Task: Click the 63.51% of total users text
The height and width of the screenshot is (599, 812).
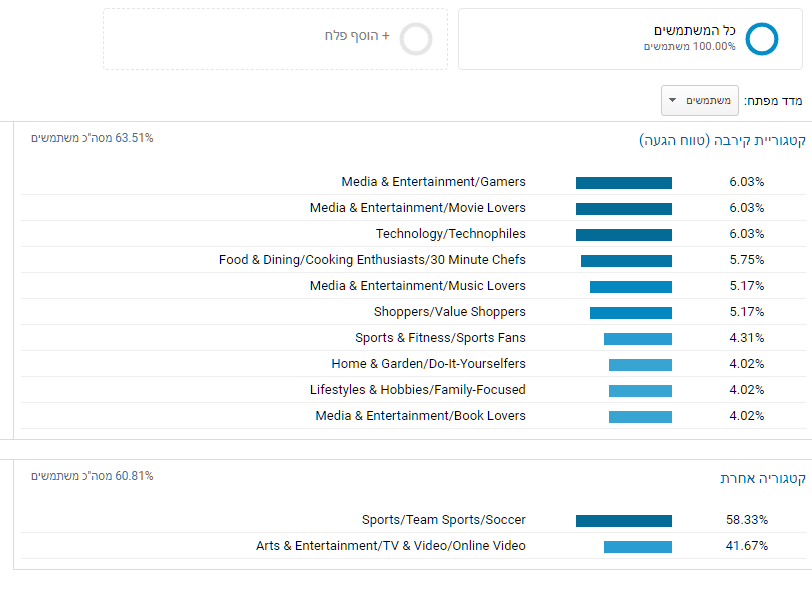Action: [x=92, y=138]
